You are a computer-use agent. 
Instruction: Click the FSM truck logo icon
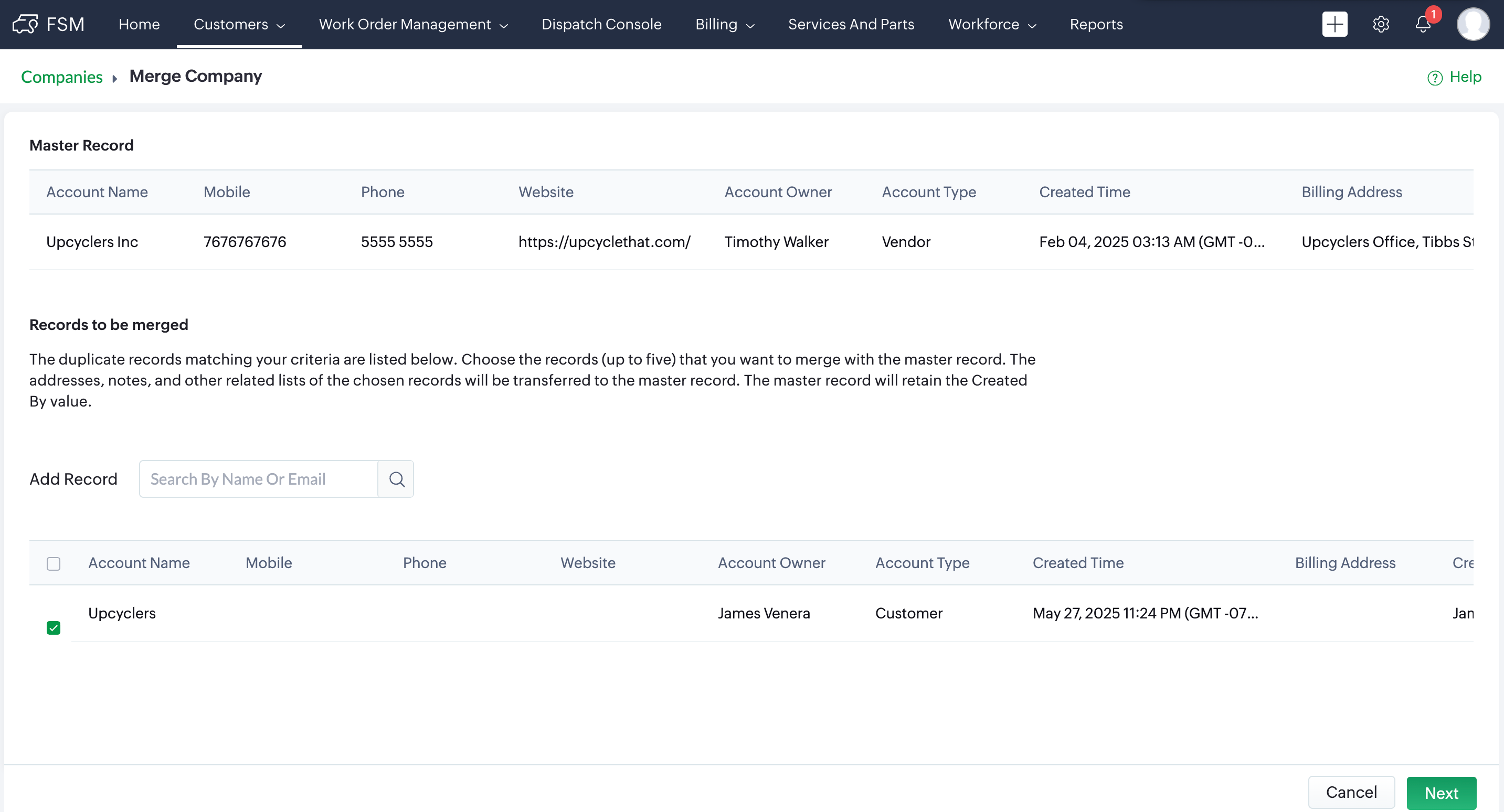click(25, 24)
